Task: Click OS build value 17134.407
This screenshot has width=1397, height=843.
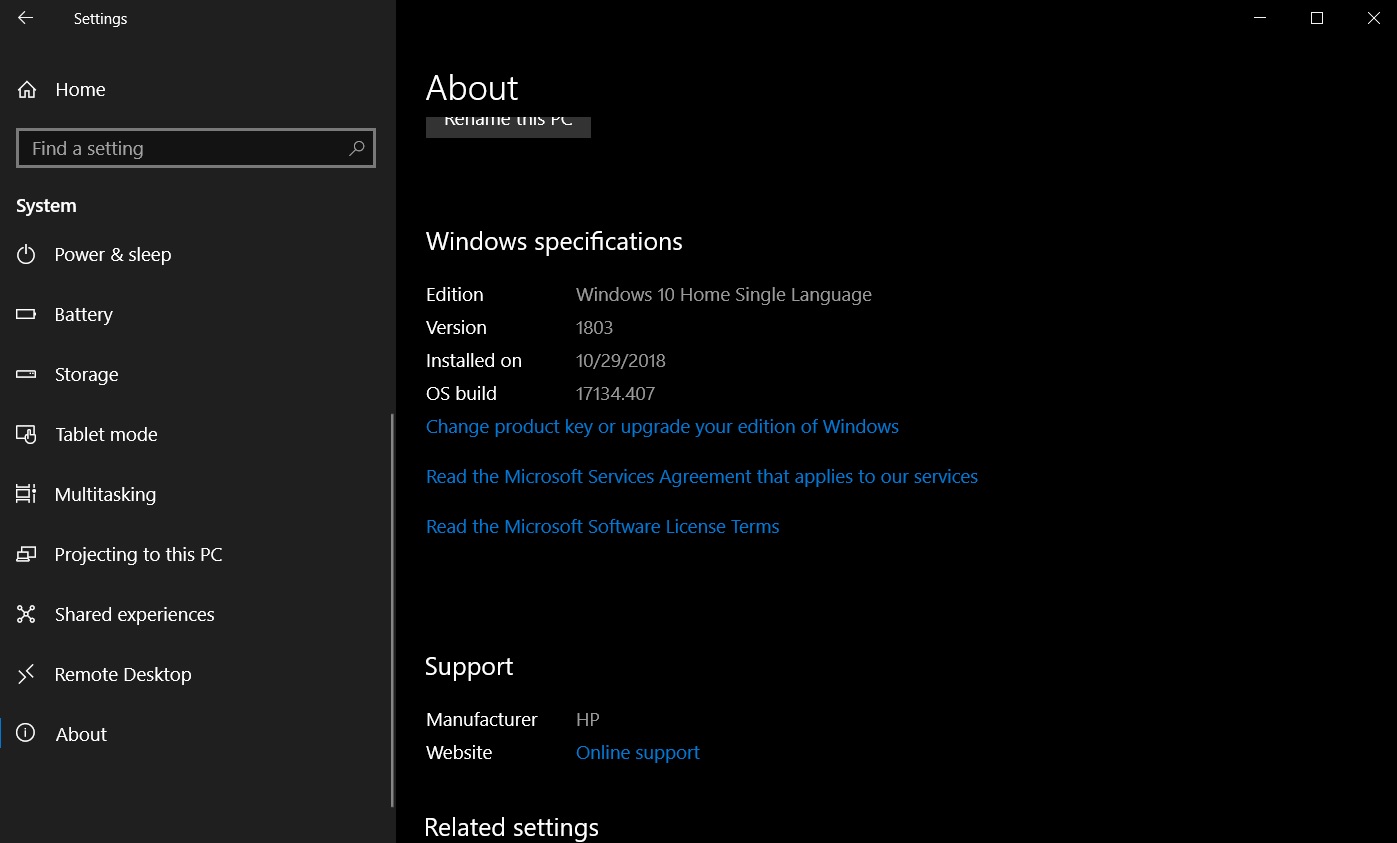Action: [615, 394]
